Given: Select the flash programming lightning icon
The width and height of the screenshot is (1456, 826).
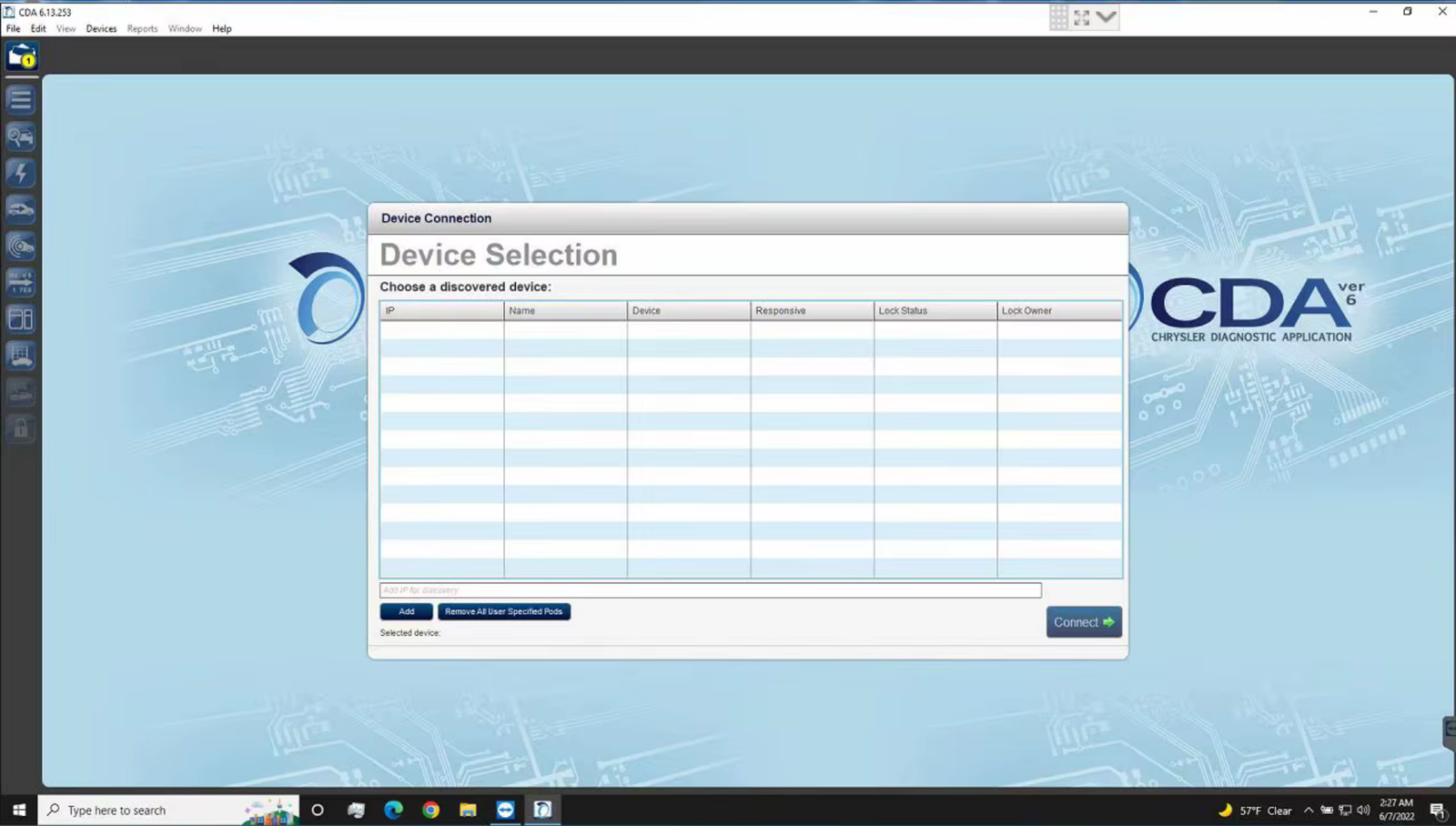Looking at the screenshot, I should pos(20,173).
